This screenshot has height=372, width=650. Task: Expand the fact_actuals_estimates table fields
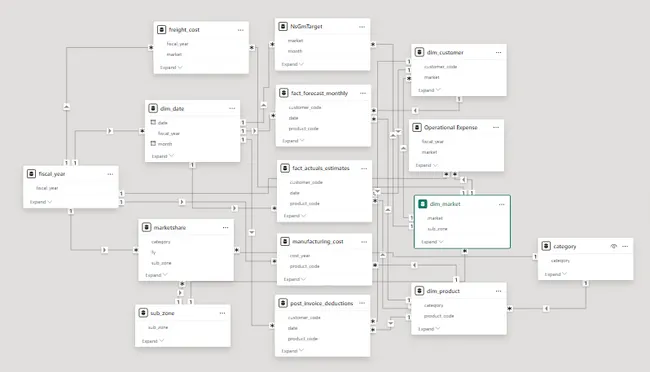click(x=295, y=216)
